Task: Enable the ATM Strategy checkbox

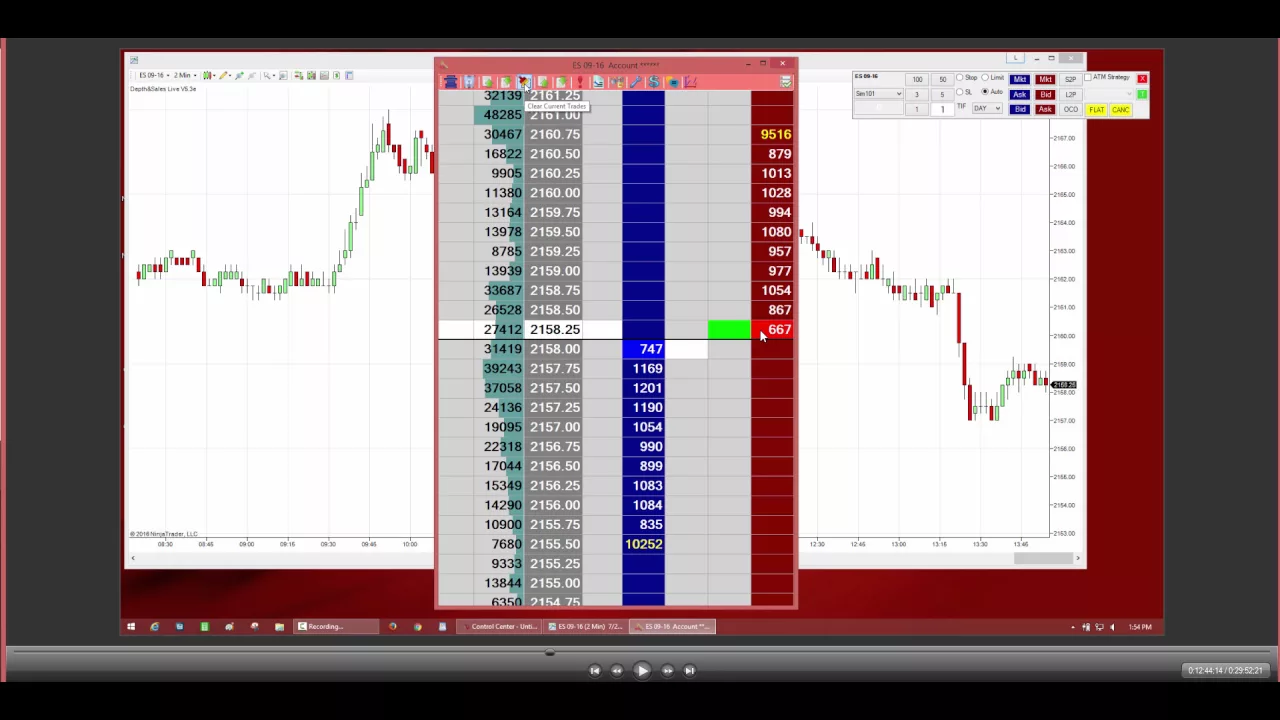Action: pyautogui.click(x=1088, y=77)
